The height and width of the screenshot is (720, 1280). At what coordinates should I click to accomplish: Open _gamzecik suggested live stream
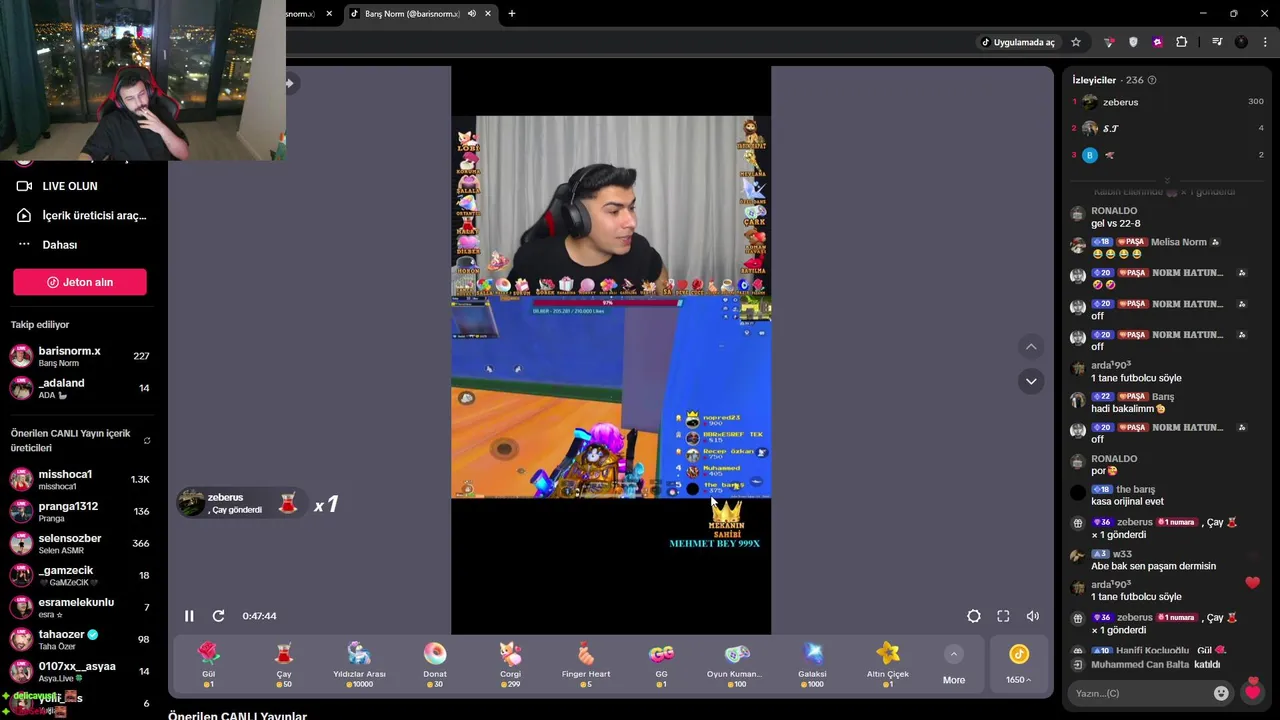(x=80, y=576)
